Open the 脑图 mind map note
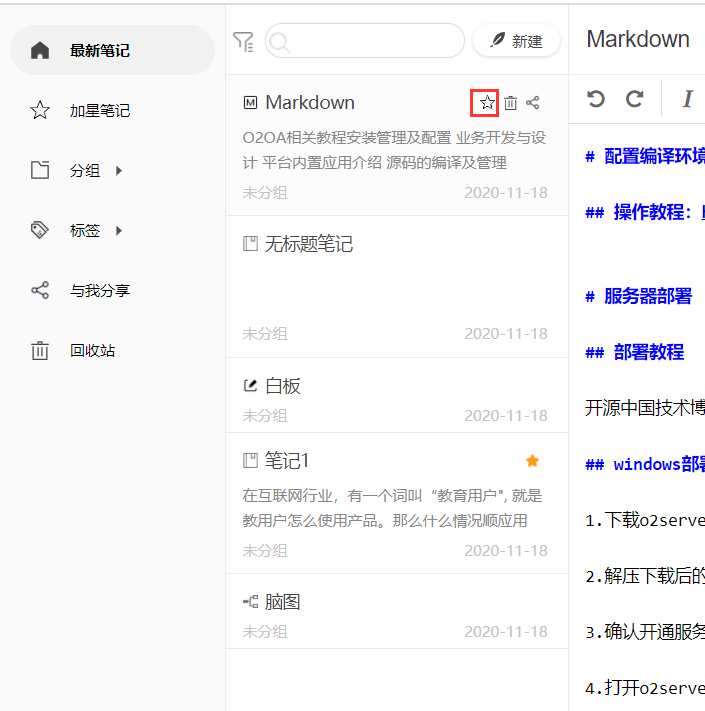The image size is (705, 711). pyautogui.click(x=282, y=602)
